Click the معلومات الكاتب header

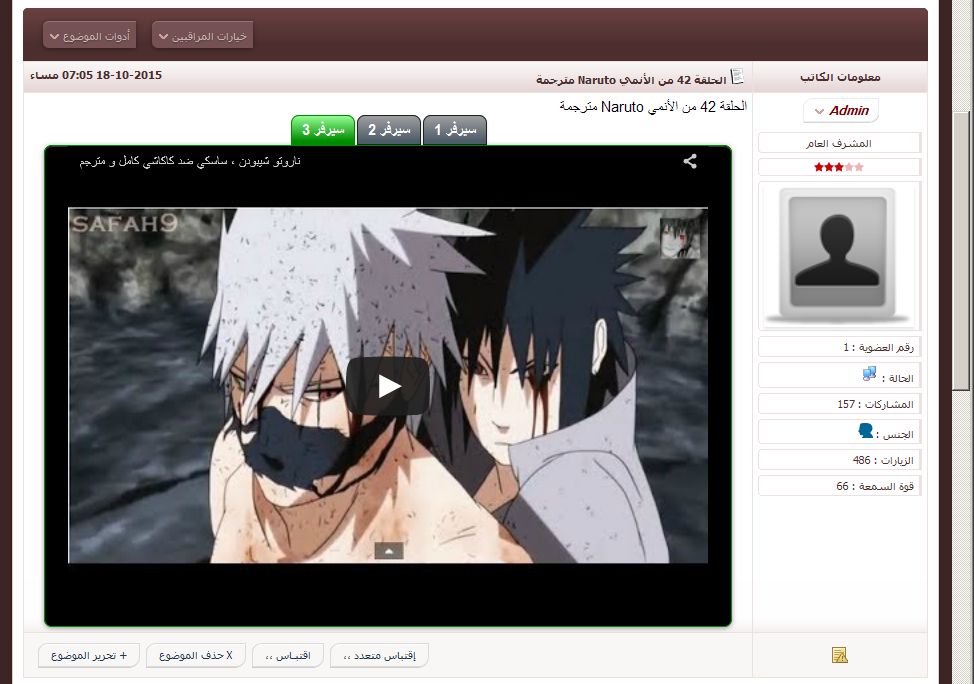click(840, 77)
